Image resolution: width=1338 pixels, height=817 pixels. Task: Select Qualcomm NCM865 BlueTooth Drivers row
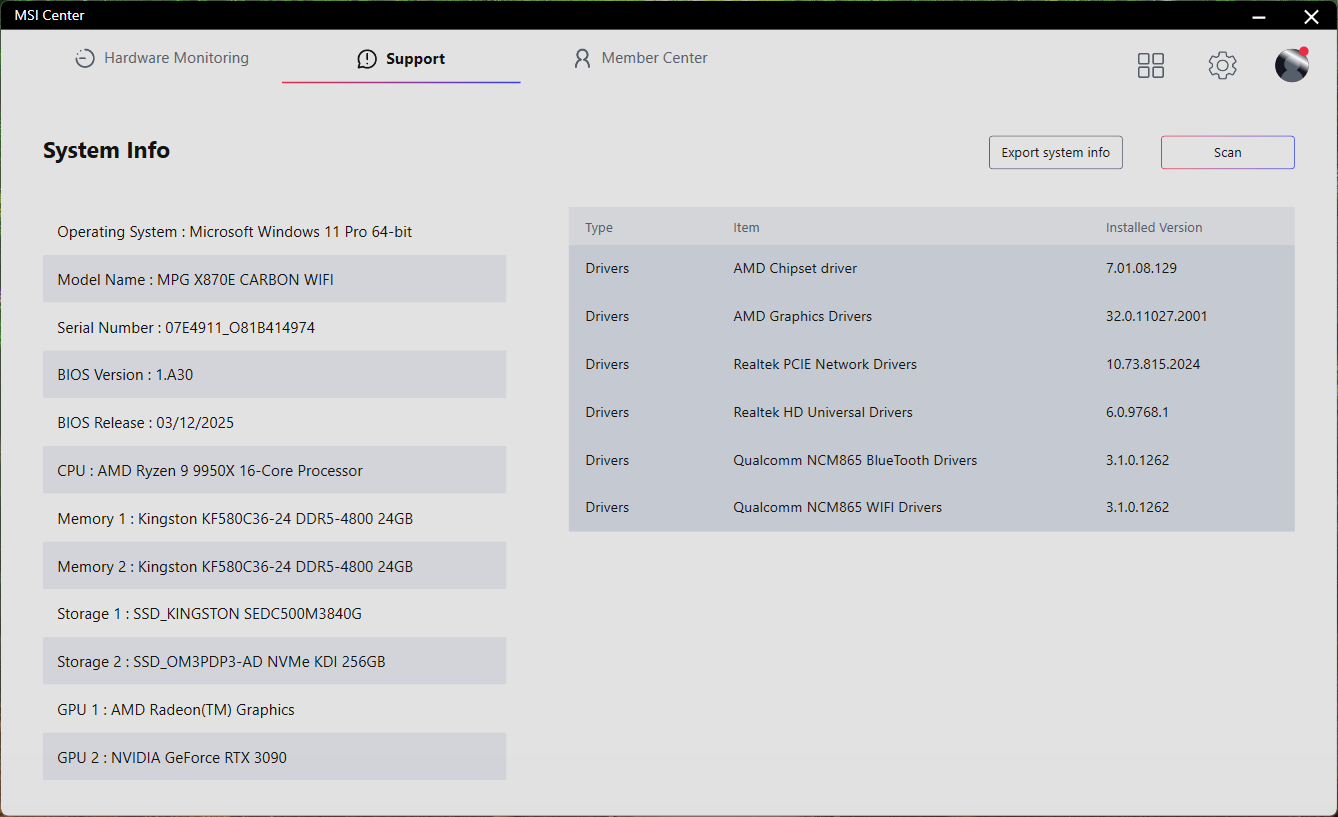[931, 460]
